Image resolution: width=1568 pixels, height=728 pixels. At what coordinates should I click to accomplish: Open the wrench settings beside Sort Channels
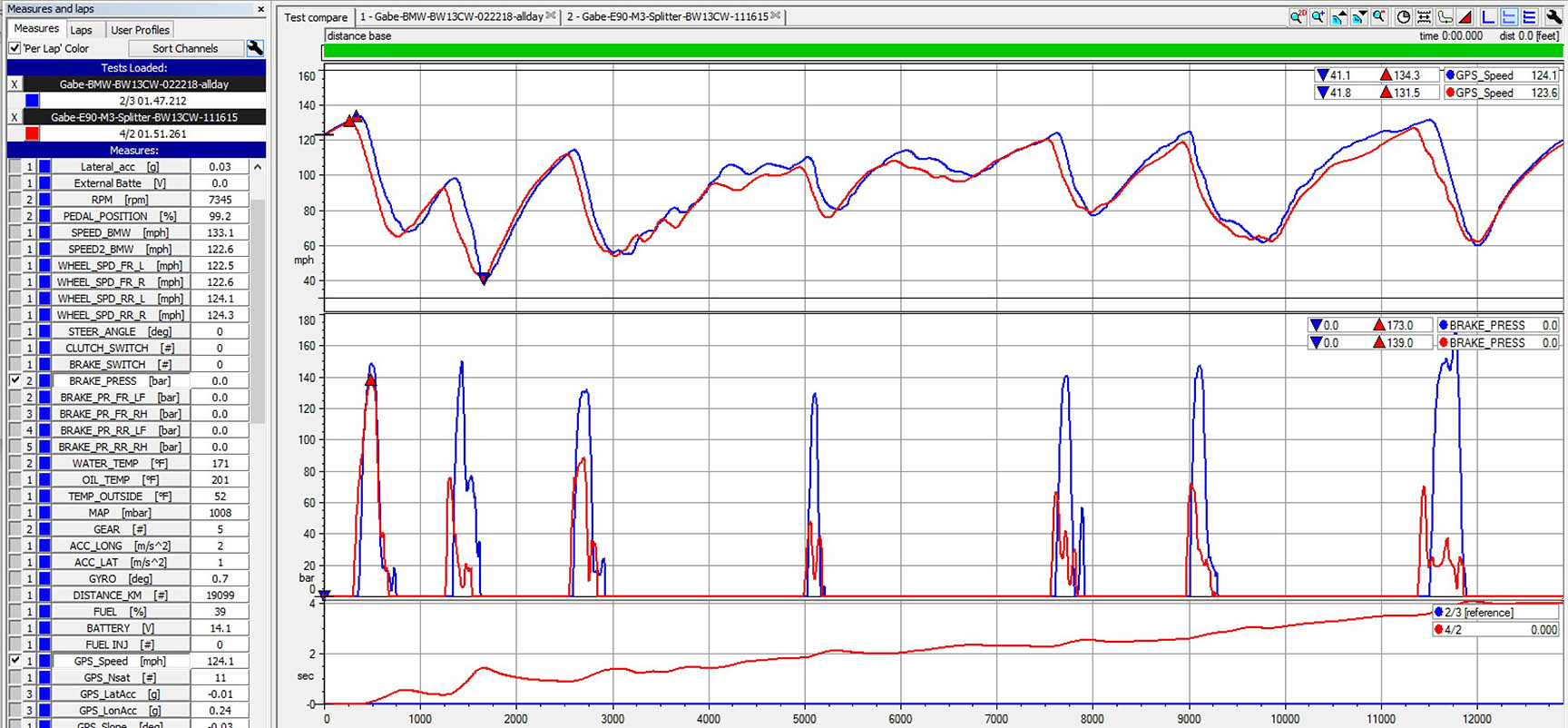(x=255, y=48)
